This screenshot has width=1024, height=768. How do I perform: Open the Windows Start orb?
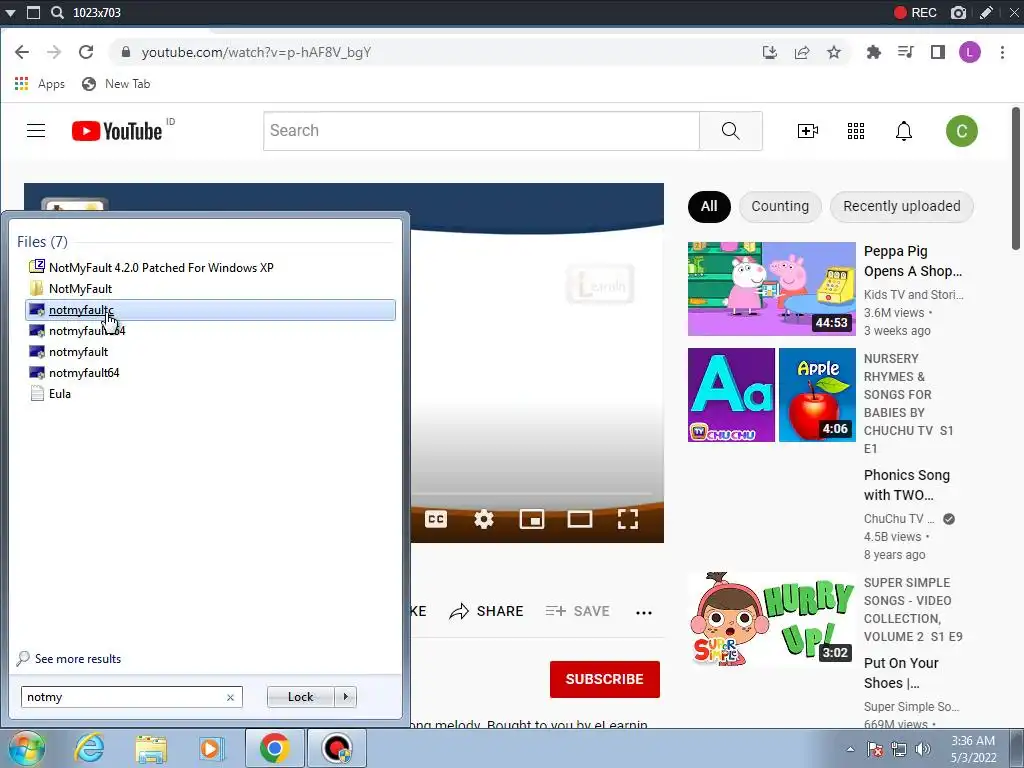click(x=26, y=748)
